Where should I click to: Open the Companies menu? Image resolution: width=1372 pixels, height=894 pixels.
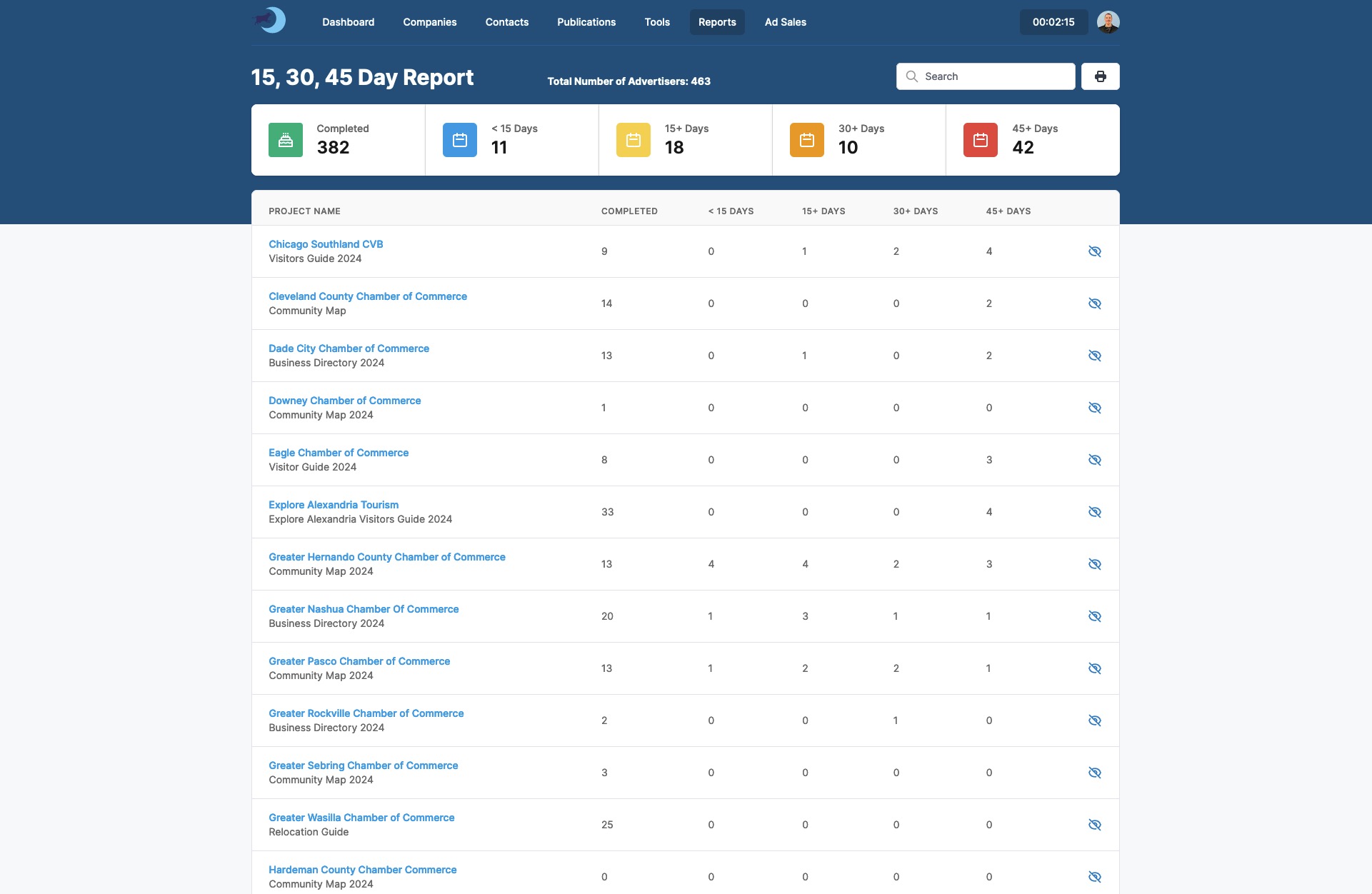coord(429,22)
